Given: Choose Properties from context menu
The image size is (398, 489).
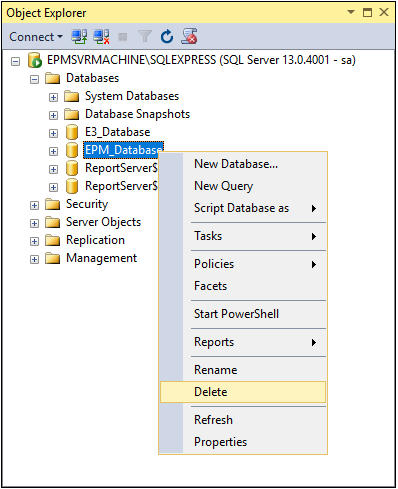Looking at the screenshot, I should coord(243,442).
